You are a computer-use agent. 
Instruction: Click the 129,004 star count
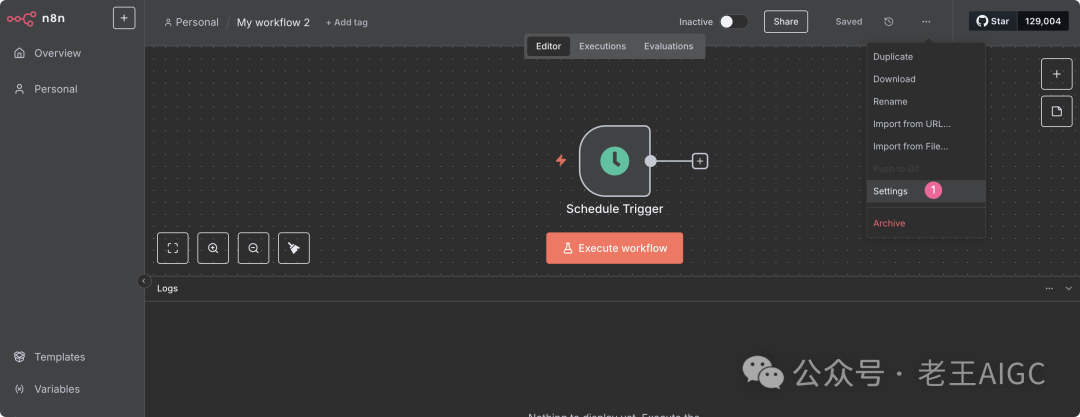1043,21
